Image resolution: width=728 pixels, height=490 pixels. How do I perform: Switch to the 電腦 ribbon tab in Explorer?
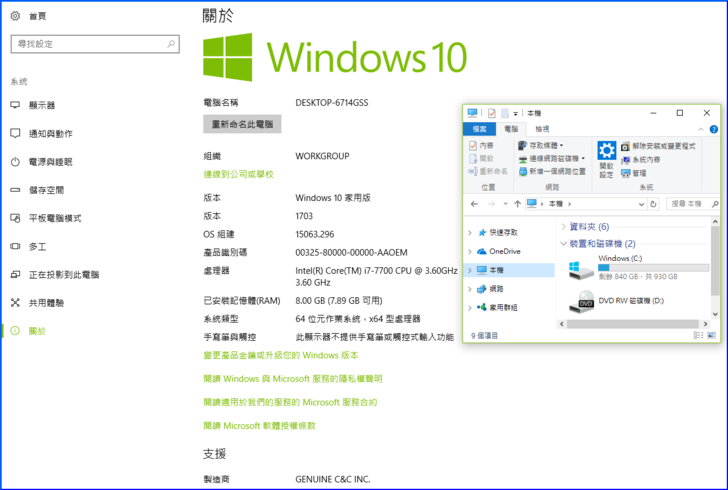click(511, 129)
